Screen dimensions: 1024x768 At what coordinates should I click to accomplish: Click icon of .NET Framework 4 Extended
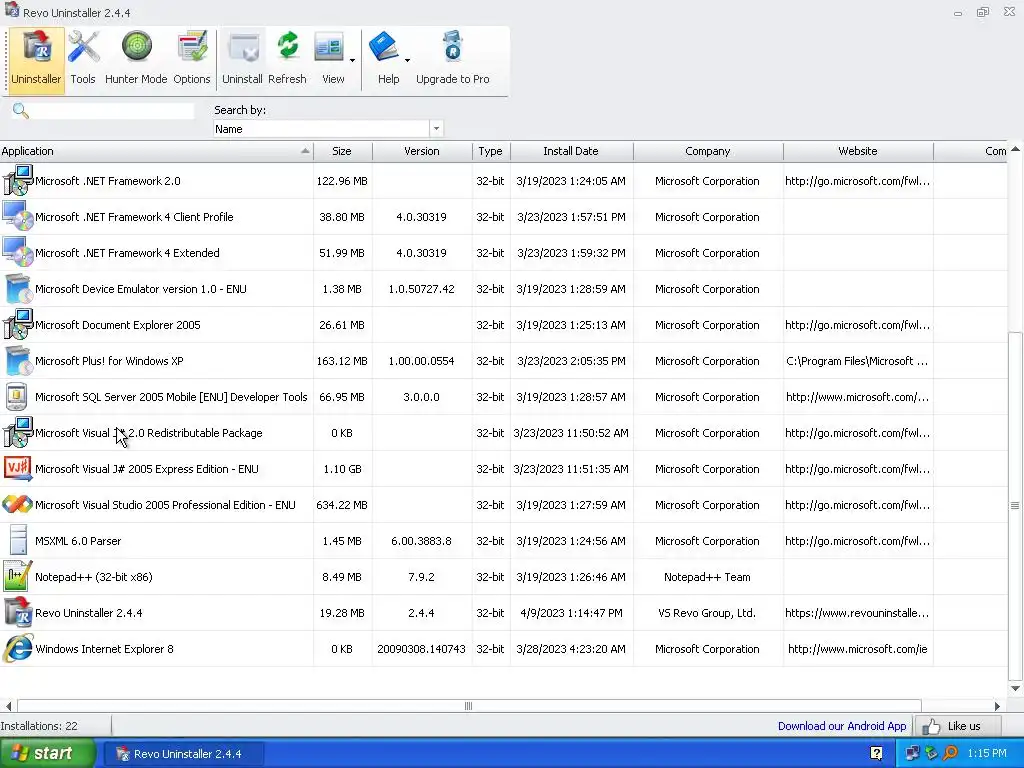(x=18, y=252)
